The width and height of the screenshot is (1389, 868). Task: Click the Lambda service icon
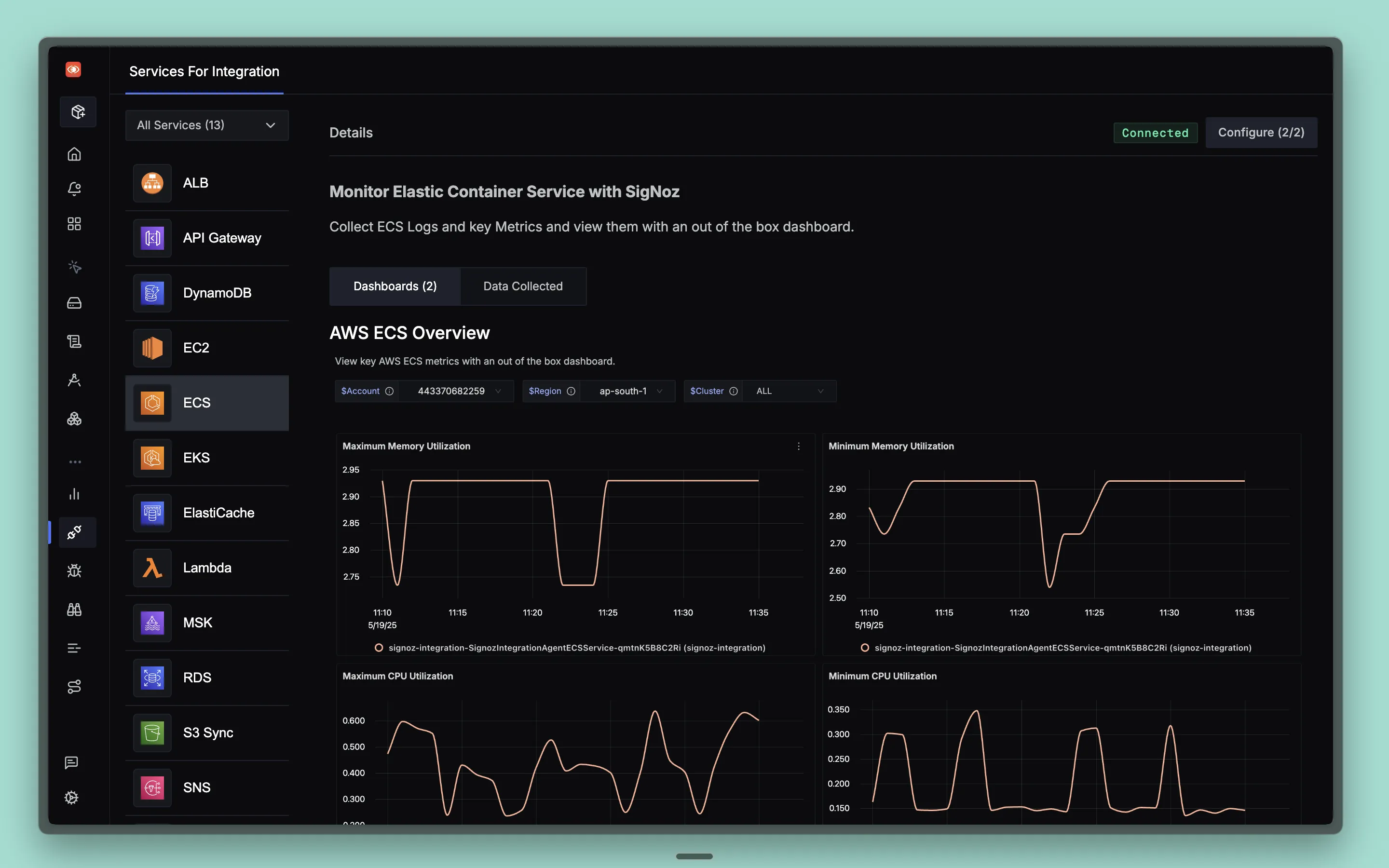pos(152,569)
